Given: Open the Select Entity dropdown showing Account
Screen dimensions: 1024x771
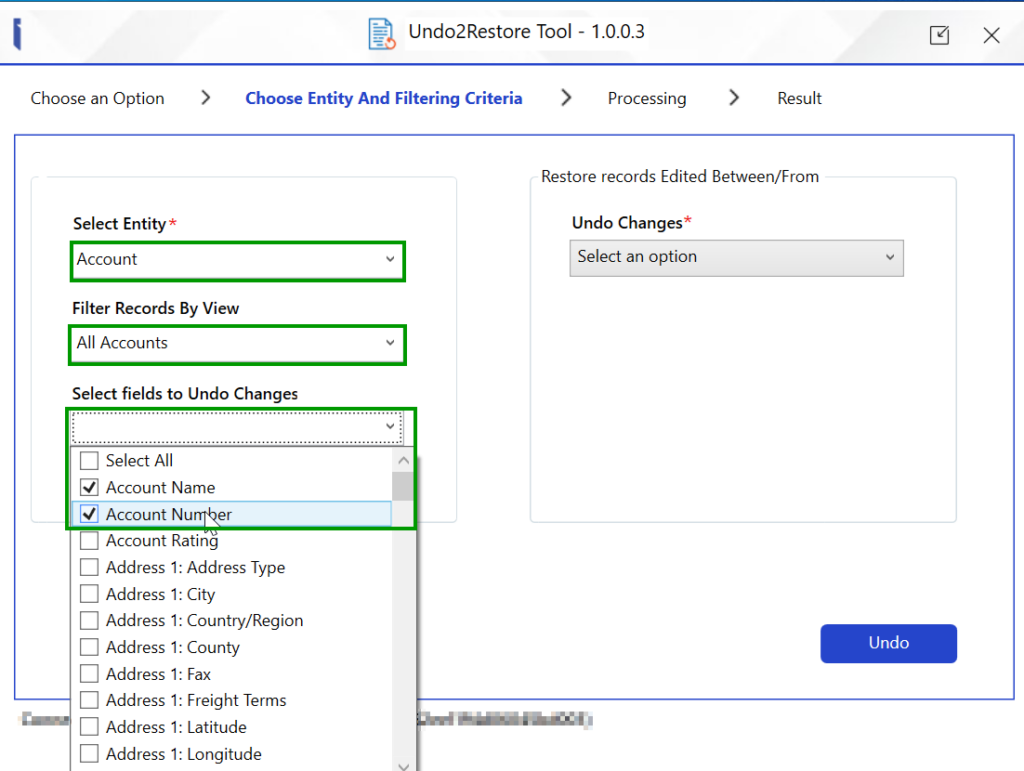Looking at the screenshot, I should point(390,259).
